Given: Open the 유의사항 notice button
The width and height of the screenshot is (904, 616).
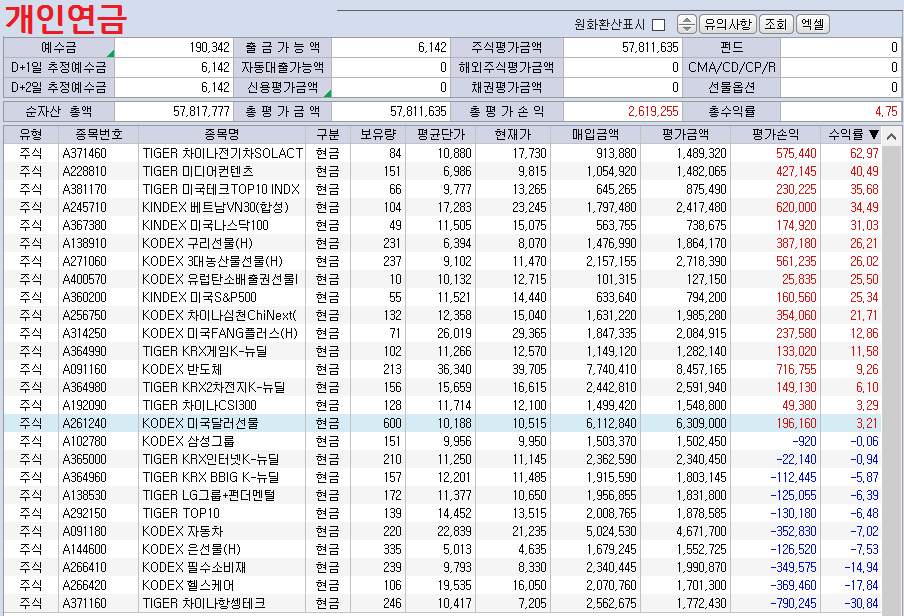Looking at the screenshot, I should pyautogui.click(x=728, y=24).
